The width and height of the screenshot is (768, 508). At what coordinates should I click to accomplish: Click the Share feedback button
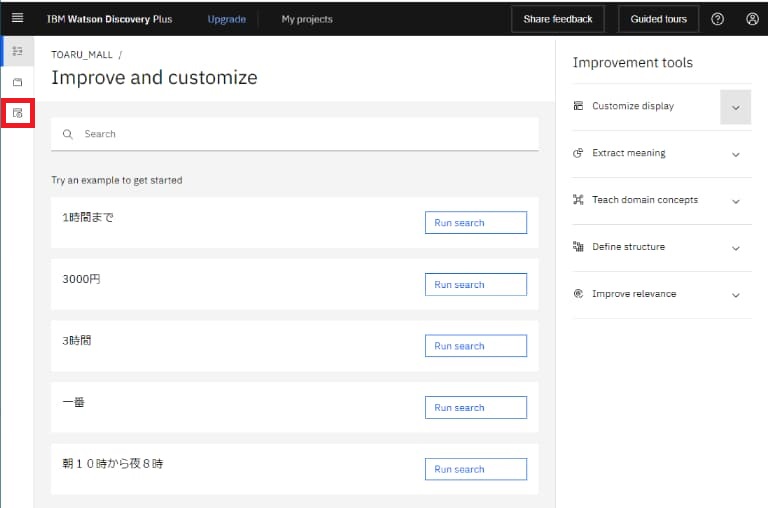(x=557, y=19)
